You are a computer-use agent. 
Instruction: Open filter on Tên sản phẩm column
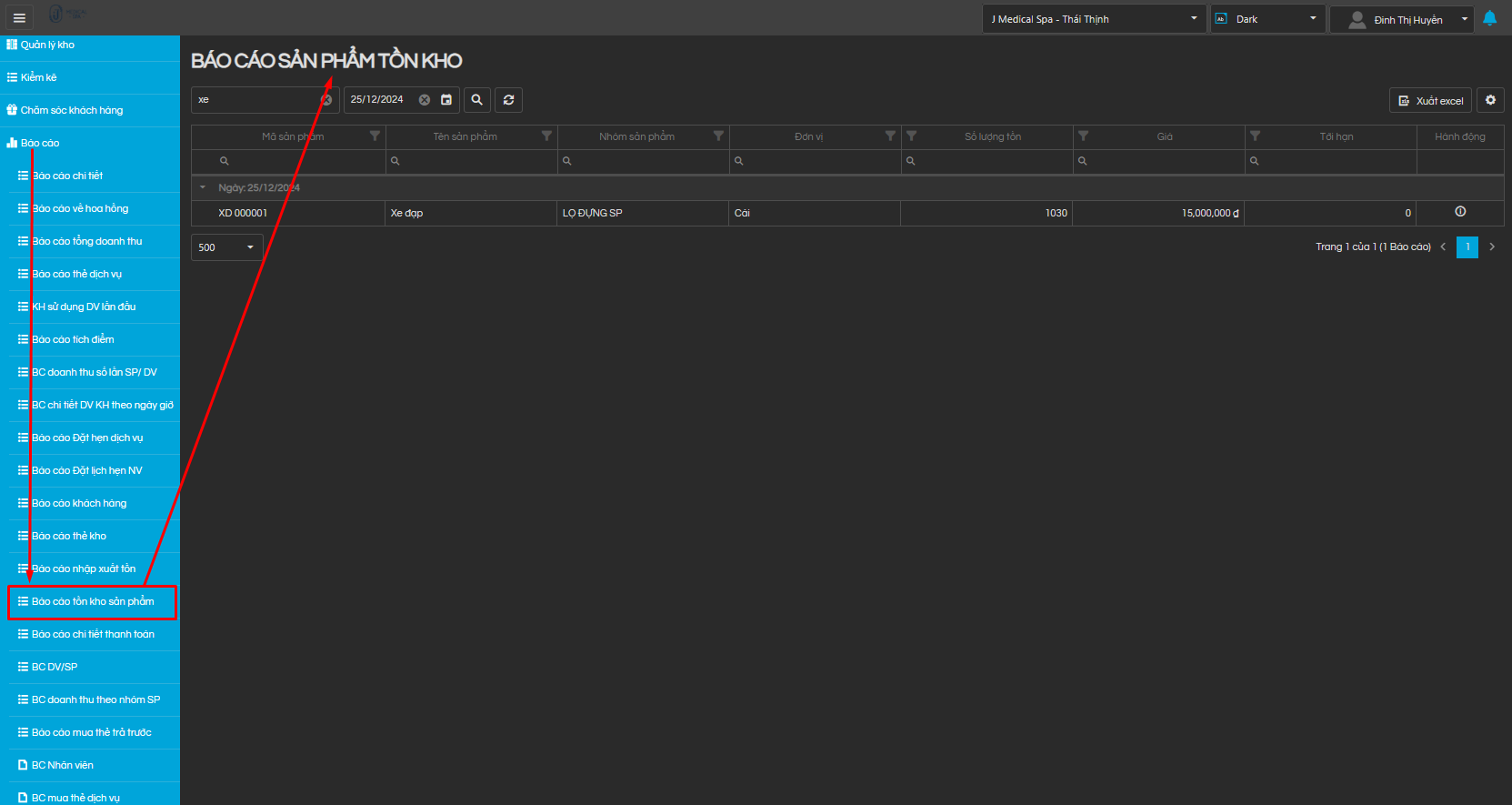(546, 136)
